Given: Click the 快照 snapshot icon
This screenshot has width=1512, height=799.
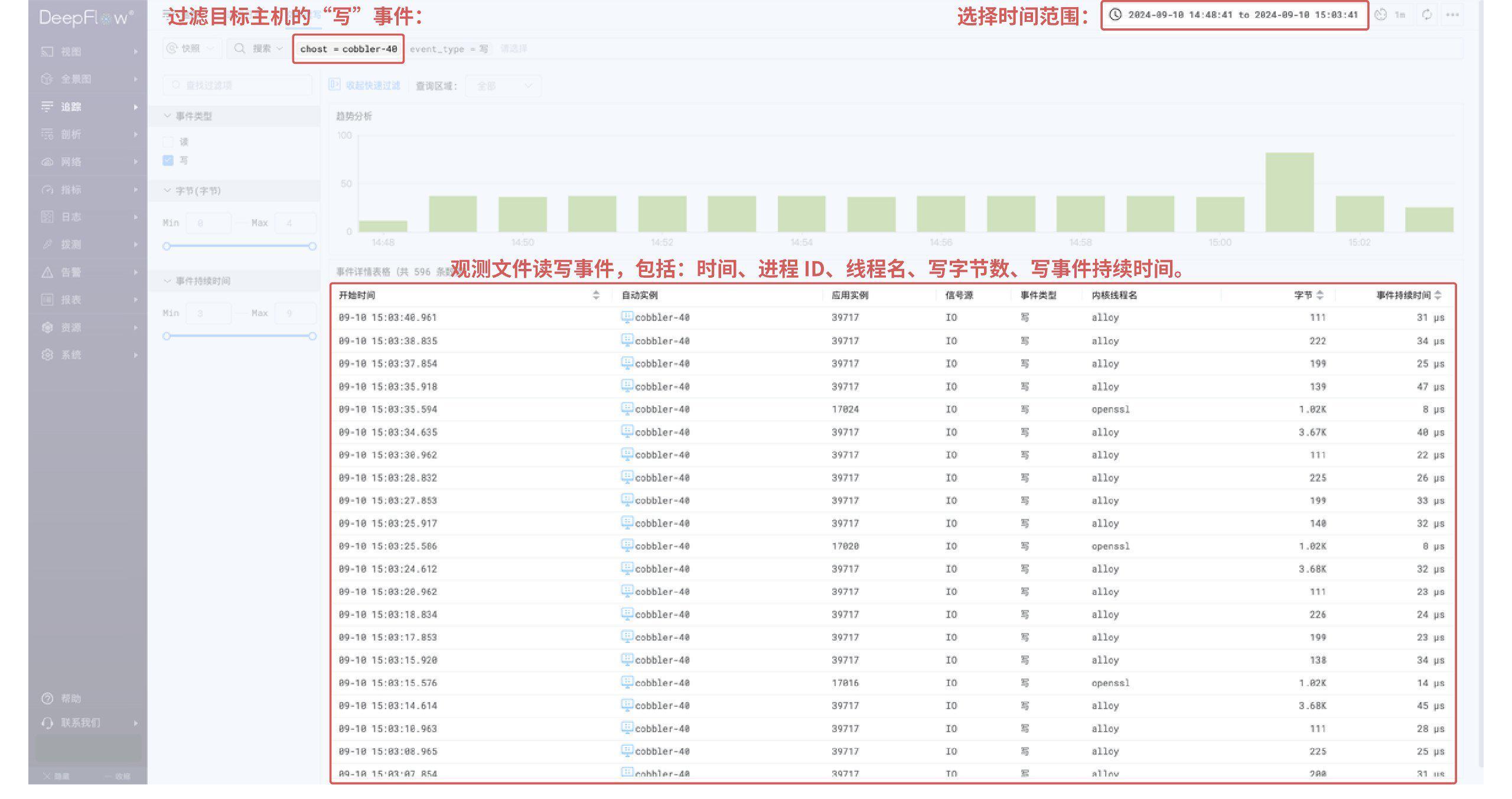Looking at the screenshot, I should coord(172,48).
